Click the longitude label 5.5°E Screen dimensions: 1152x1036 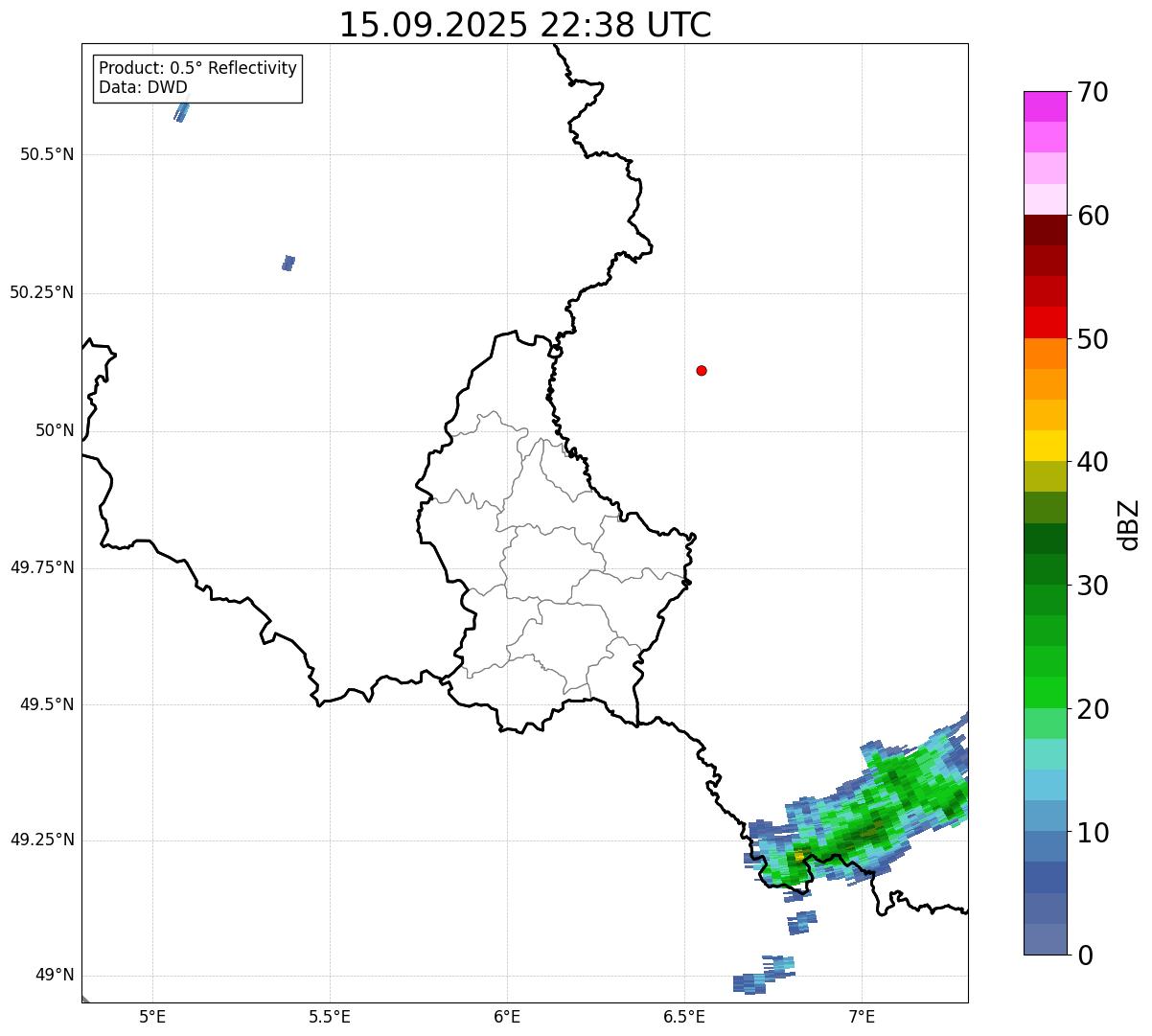pyautogui.click(x=330, y=1016)
